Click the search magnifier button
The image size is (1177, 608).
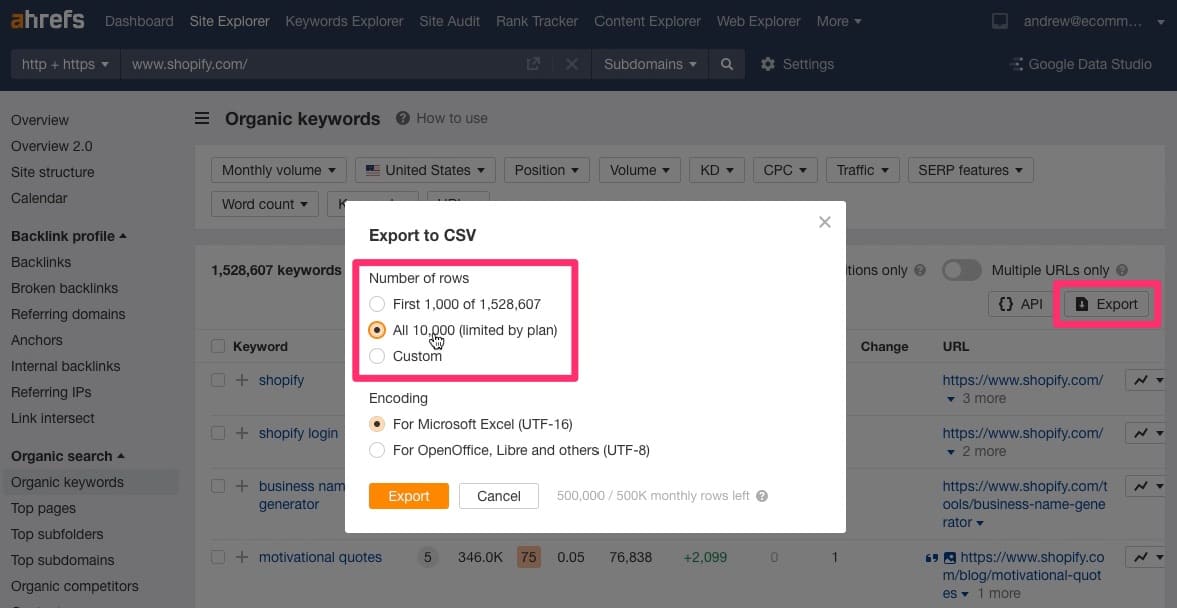[727, 65]
